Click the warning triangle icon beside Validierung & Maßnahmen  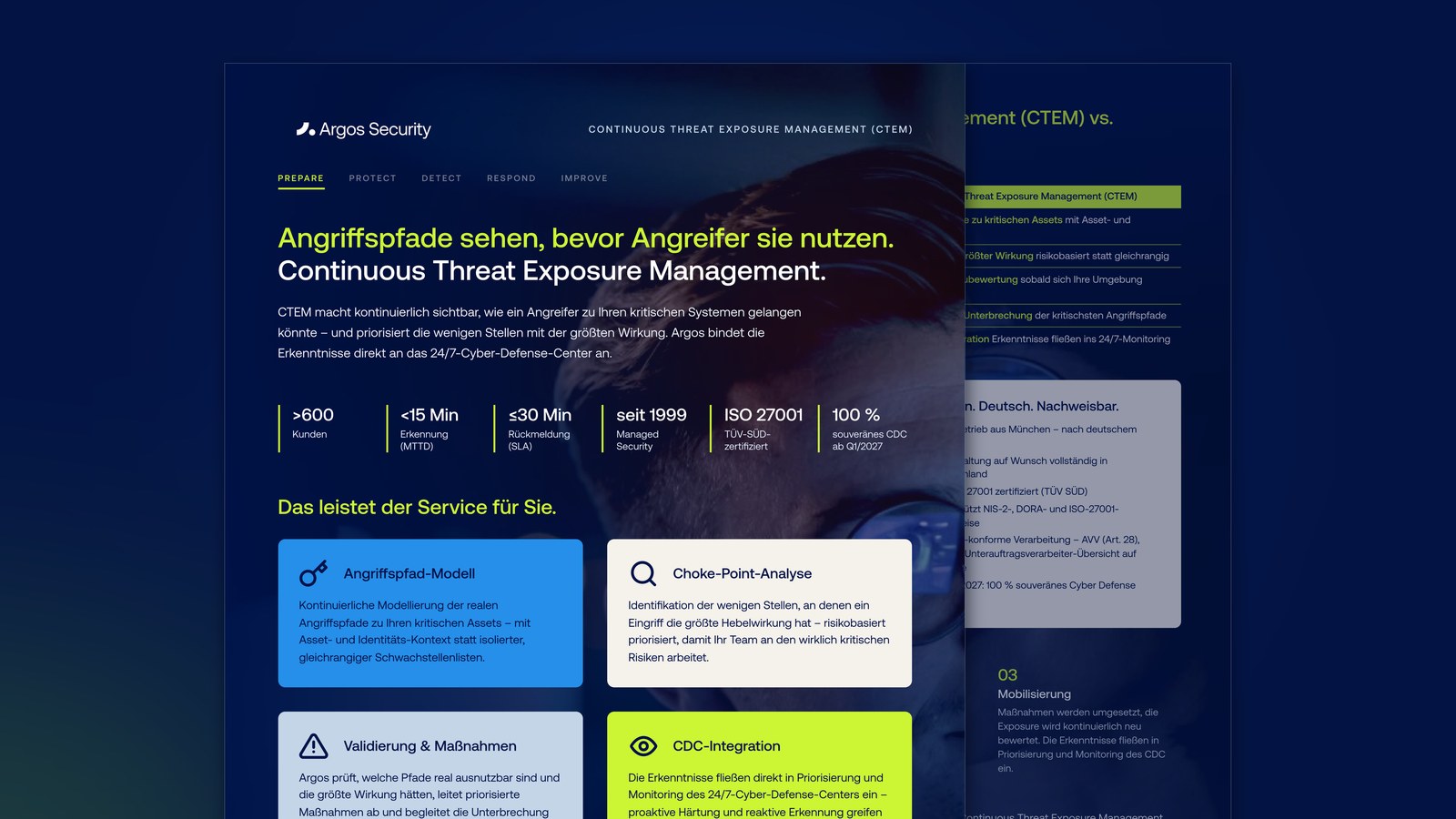click(x=314, y=746)
